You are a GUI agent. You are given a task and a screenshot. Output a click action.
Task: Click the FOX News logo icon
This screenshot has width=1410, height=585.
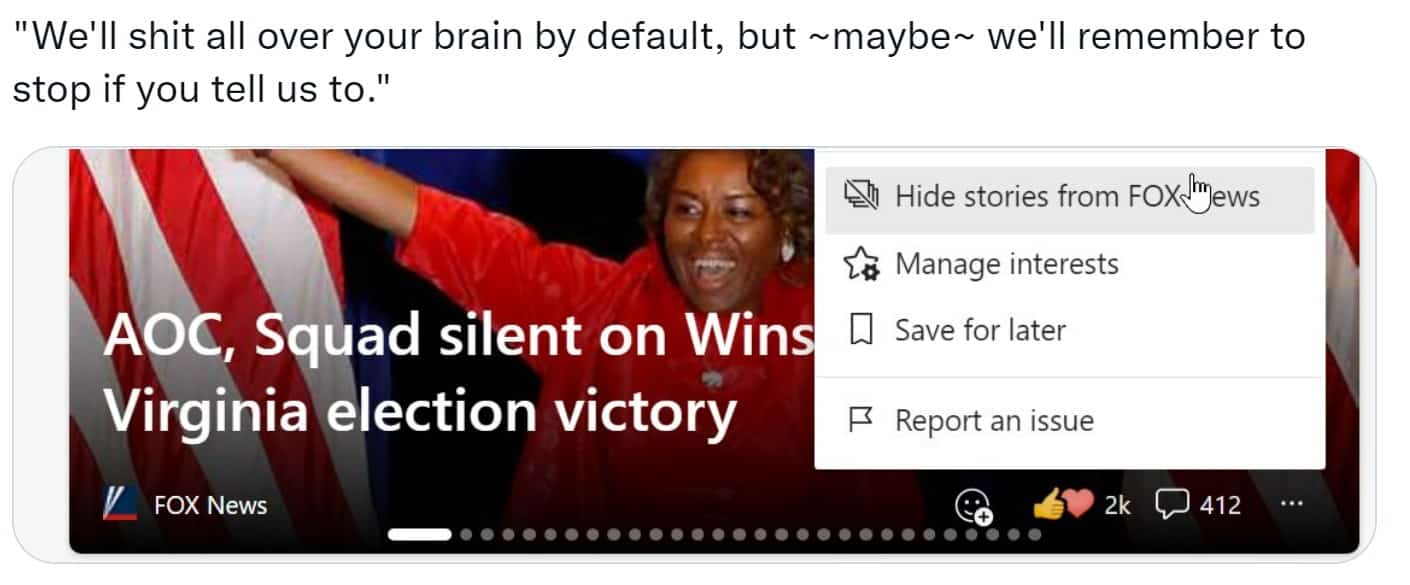121,505
